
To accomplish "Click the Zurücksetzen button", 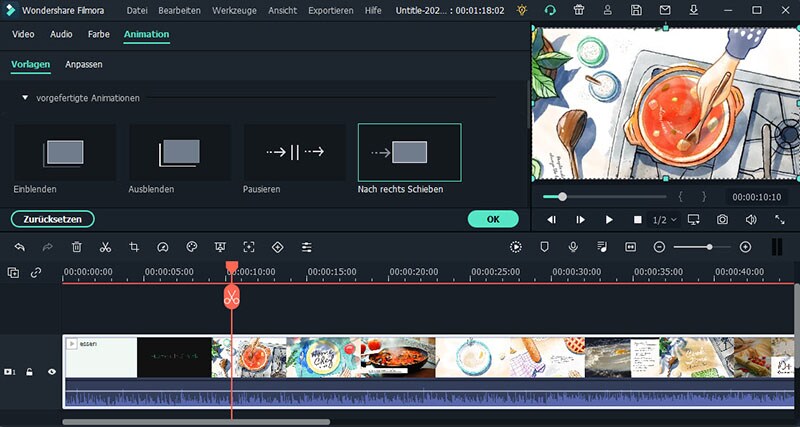I will pos(53,218).
